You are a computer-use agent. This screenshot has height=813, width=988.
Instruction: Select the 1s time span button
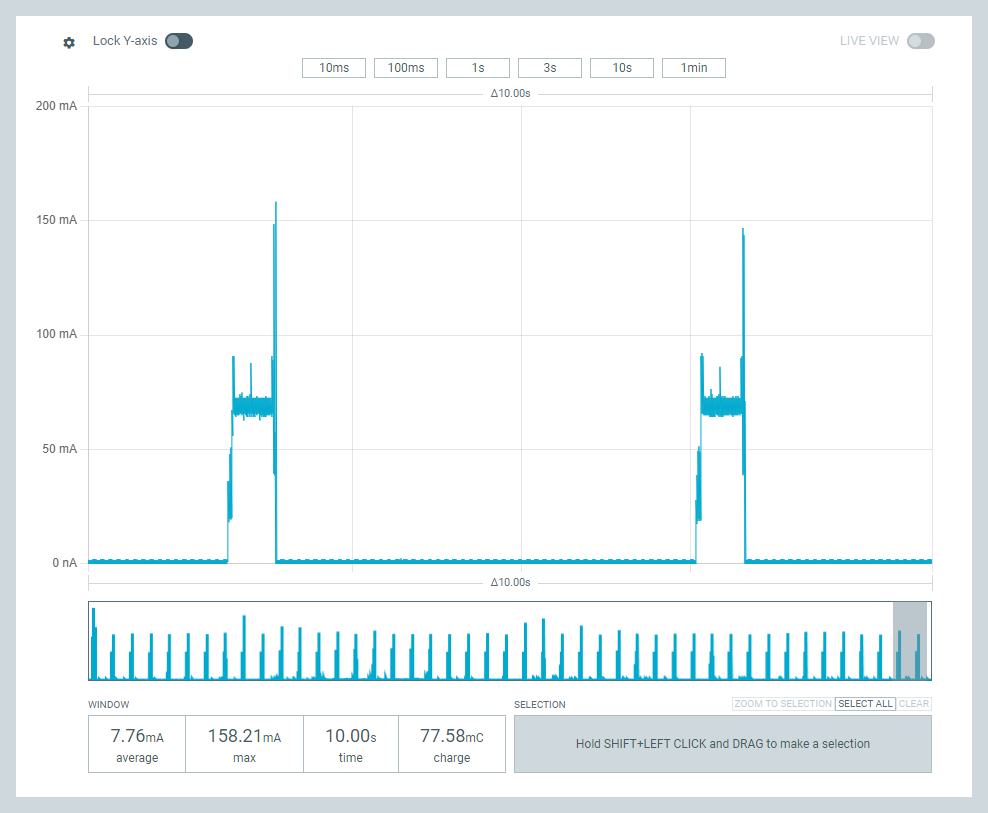(x=478, y=68)
